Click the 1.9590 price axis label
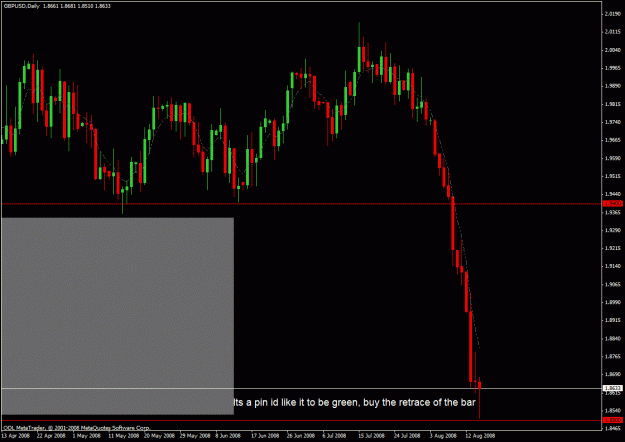 click(611, 158)
